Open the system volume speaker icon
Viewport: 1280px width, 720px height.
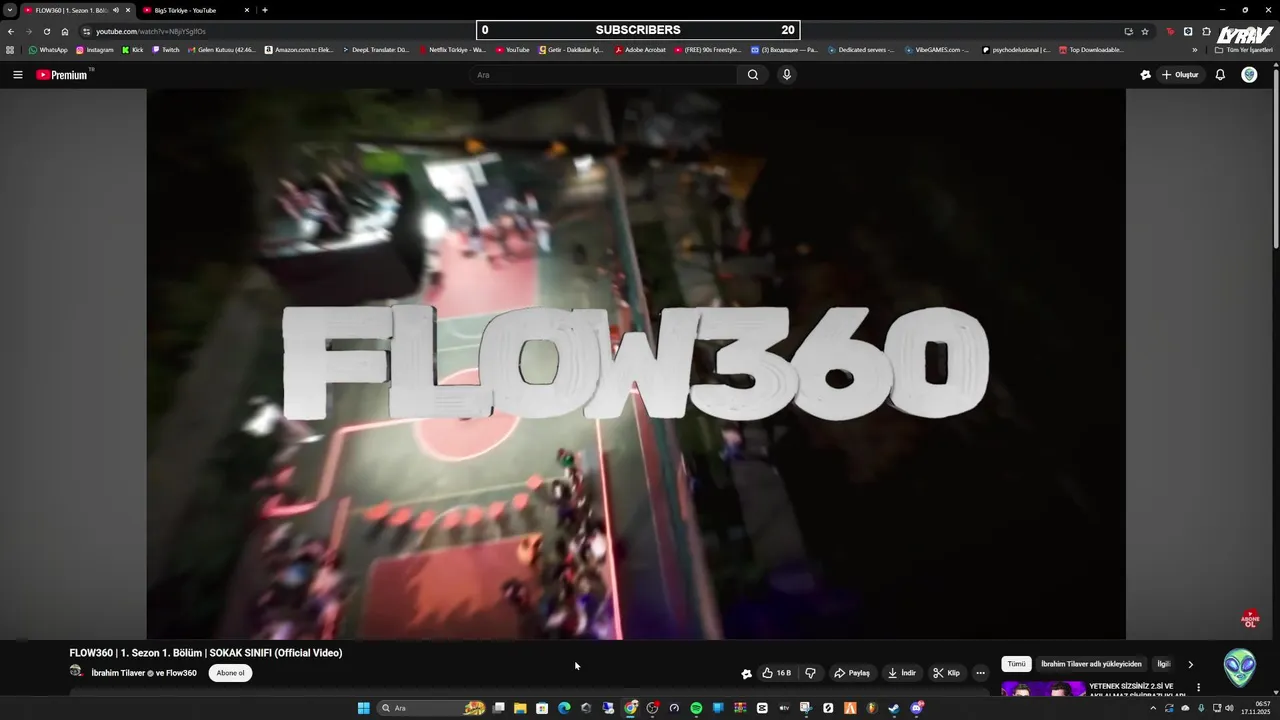click(x=1229, y=708)
